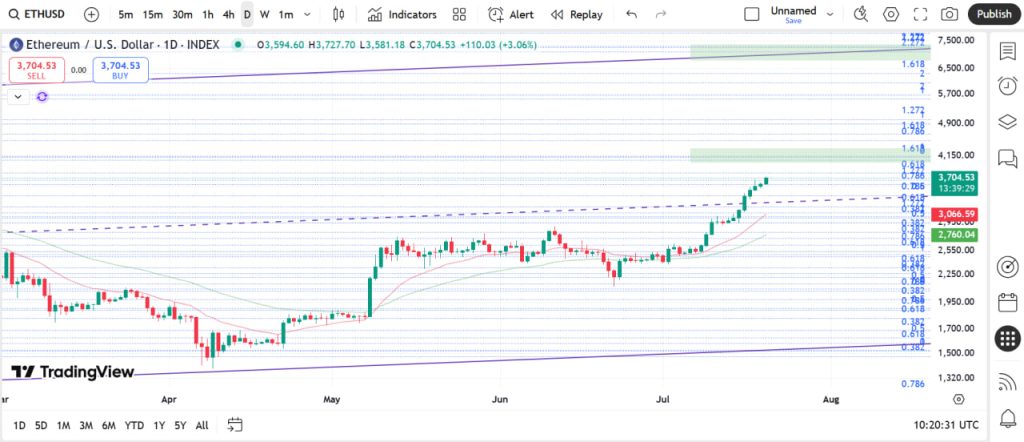
Task: Select the D daily timeframe
Action: click(x=247, y=14)
